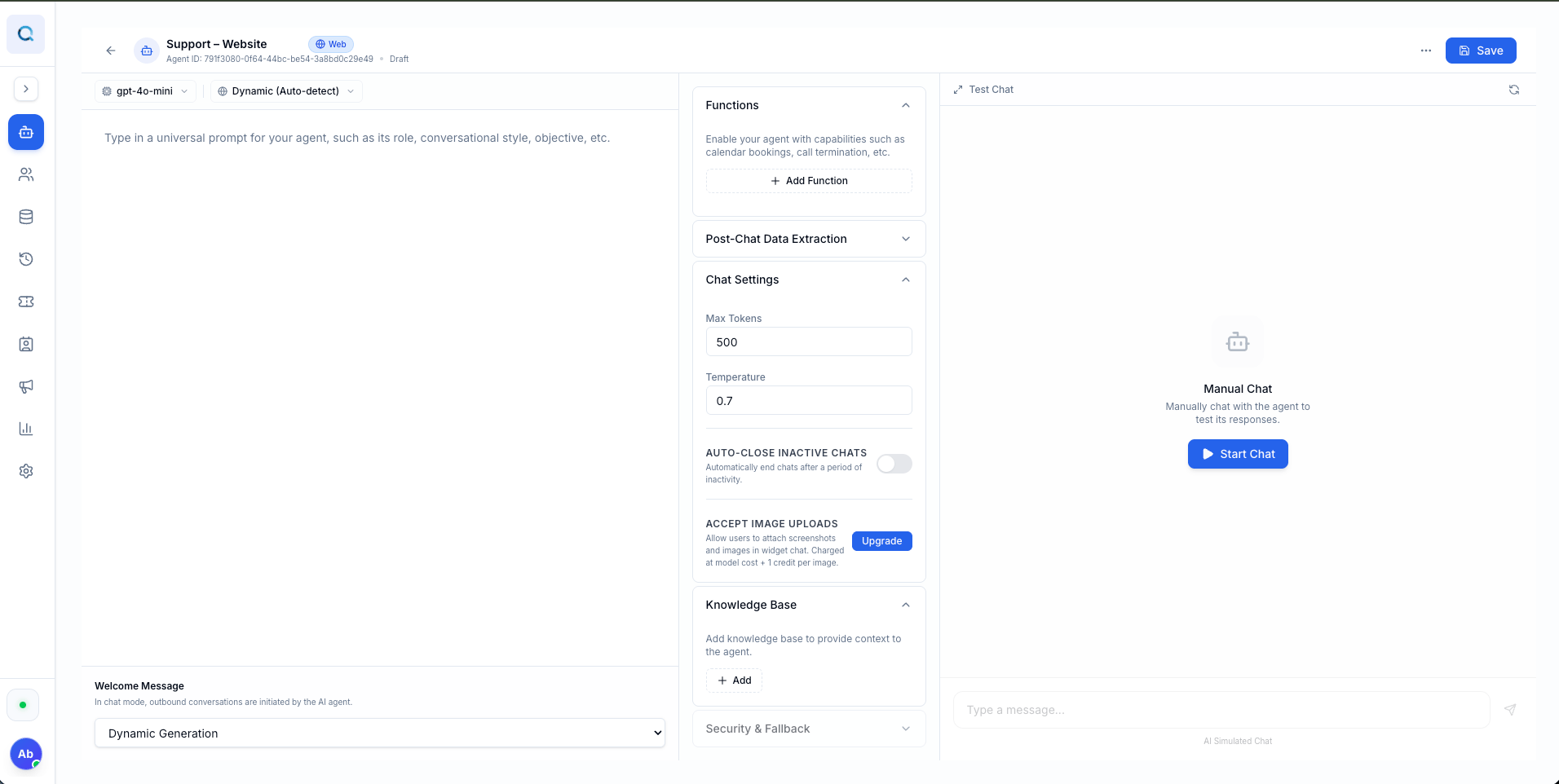Screen dimensions: 1559x784
Task: Open the Welcome Message Dynamic Generation dropdown
Action: tap(380, 733)
